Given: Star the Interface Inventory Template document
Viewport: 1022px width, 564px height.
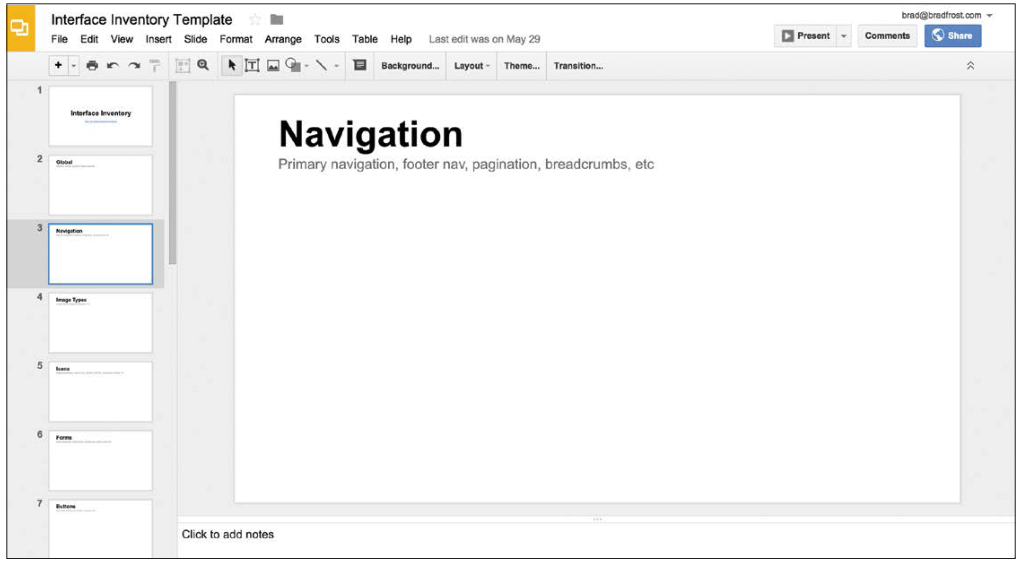Looking at the screenshot, I should [255, 20].
